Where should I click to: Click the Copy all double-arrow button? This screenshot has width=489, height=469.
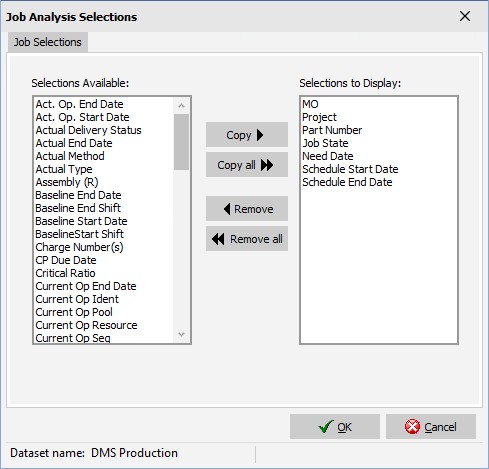click(247, 165)
